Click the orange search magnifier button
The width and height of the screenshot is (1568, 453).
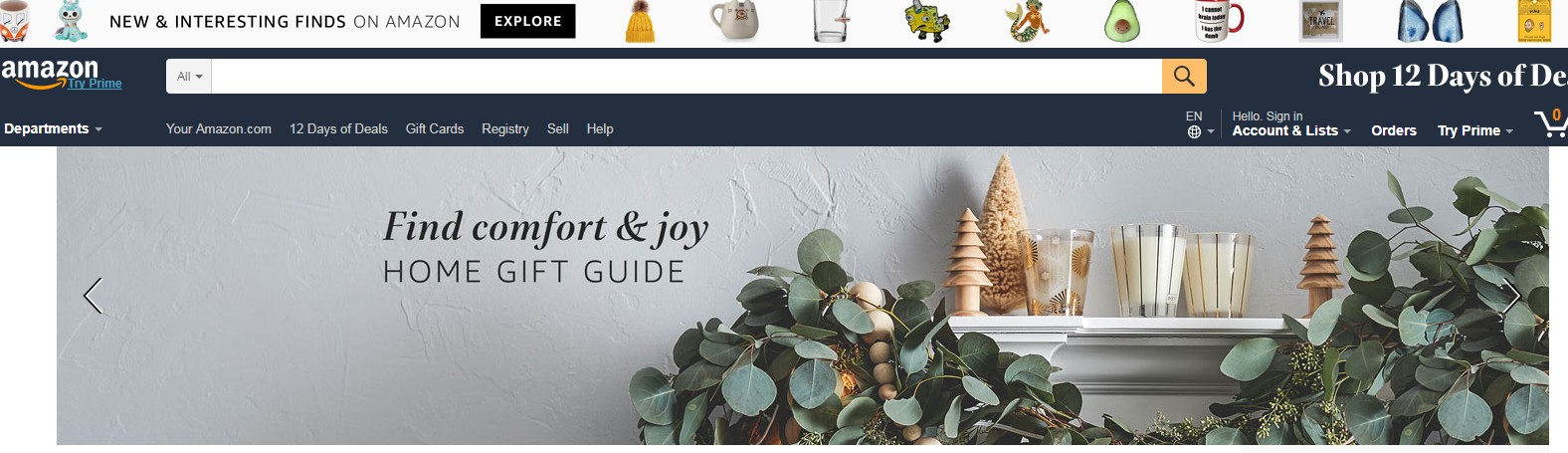(1184, 76)
